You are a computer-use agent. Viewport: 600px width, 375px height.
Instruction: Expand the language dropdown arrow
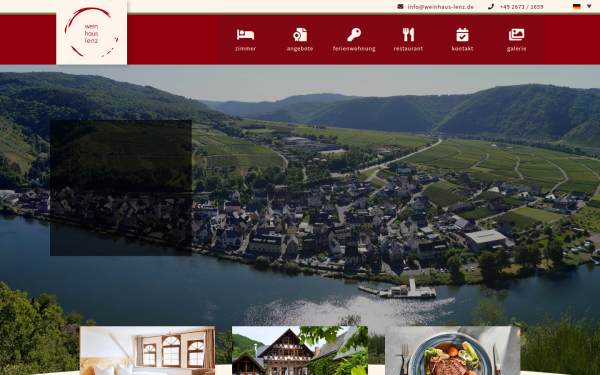coord(589,7)
